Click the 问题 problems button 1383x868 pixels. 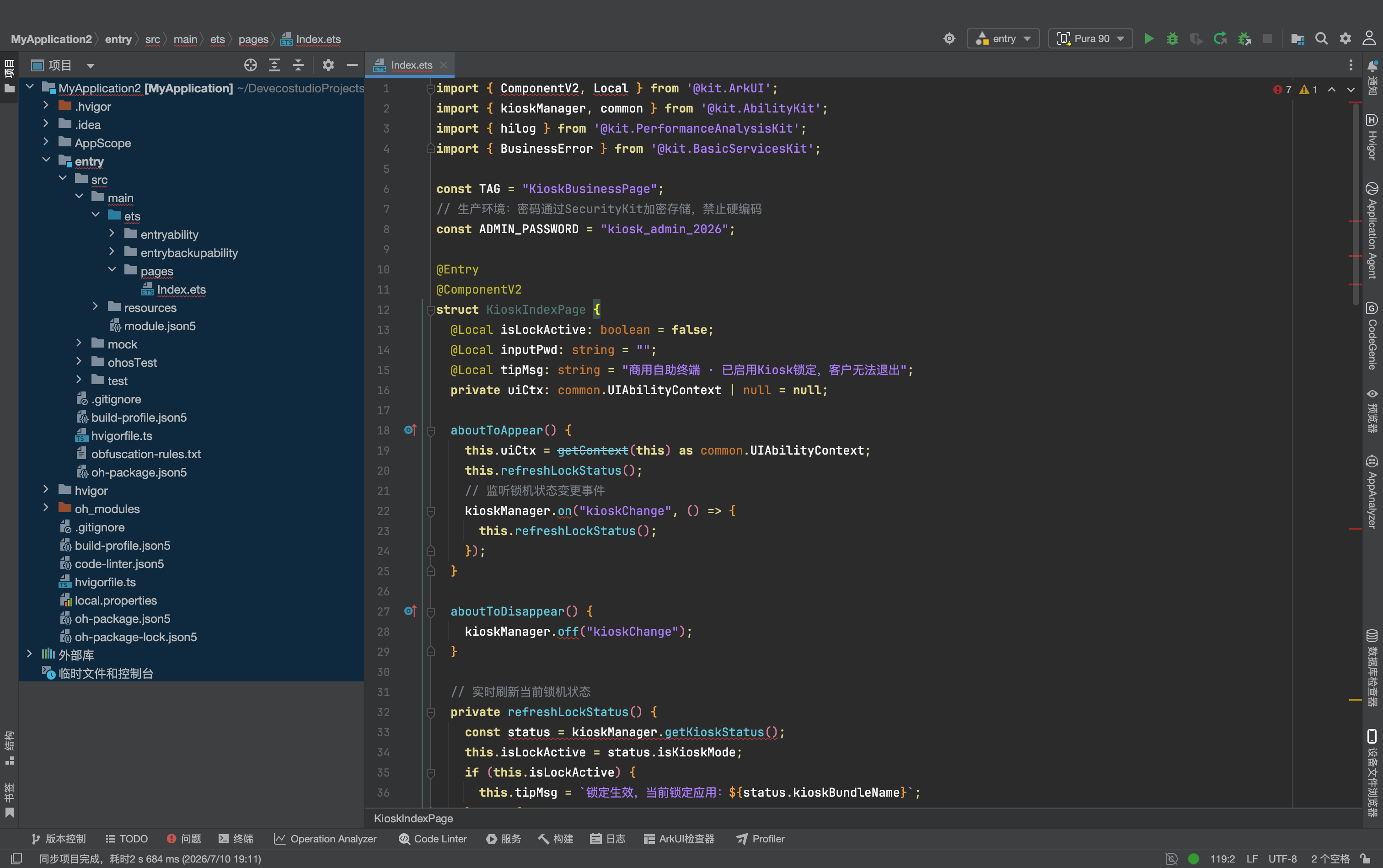click(184, 839)
